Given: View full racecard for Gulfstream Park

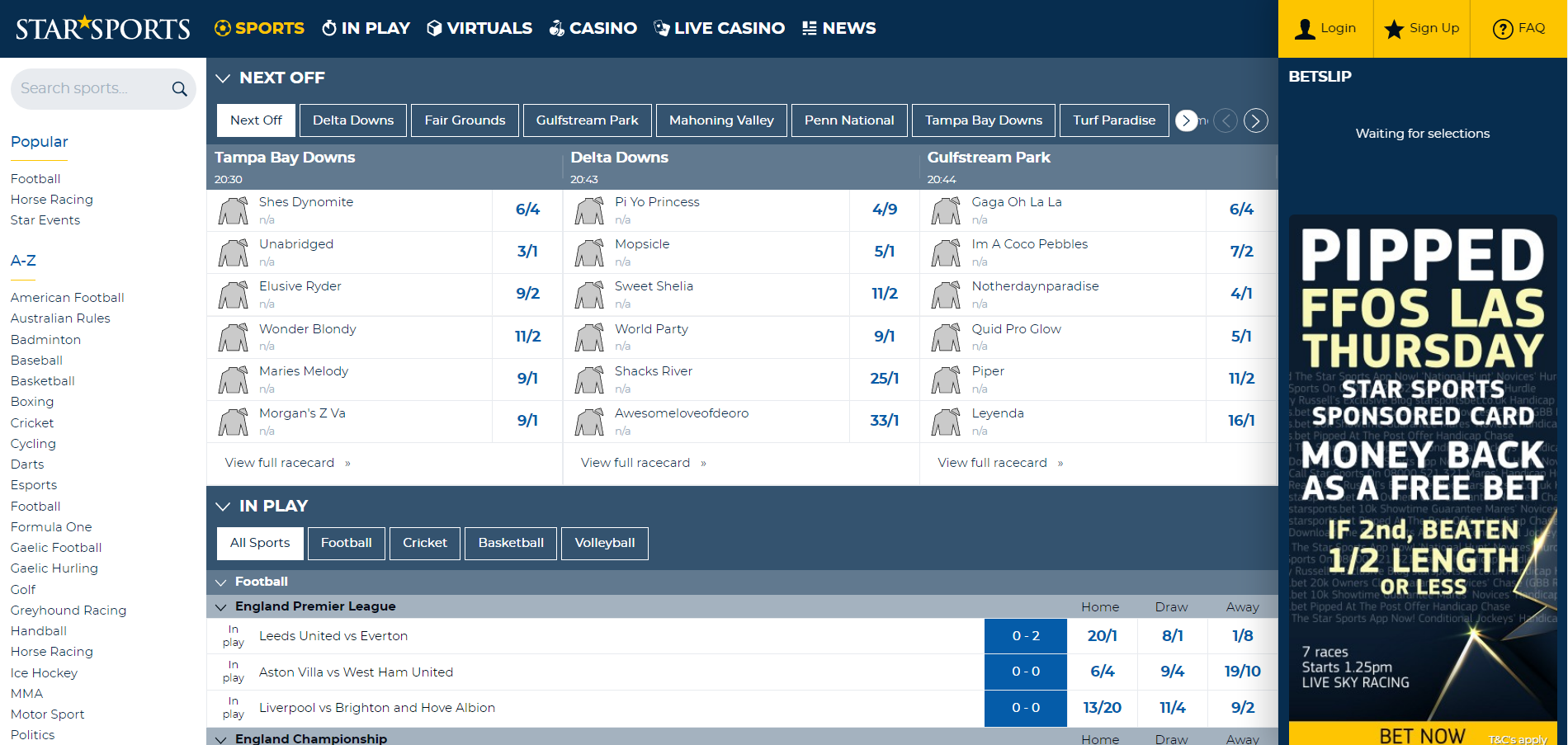Looking at the screenshot, I should (1000, 464).
